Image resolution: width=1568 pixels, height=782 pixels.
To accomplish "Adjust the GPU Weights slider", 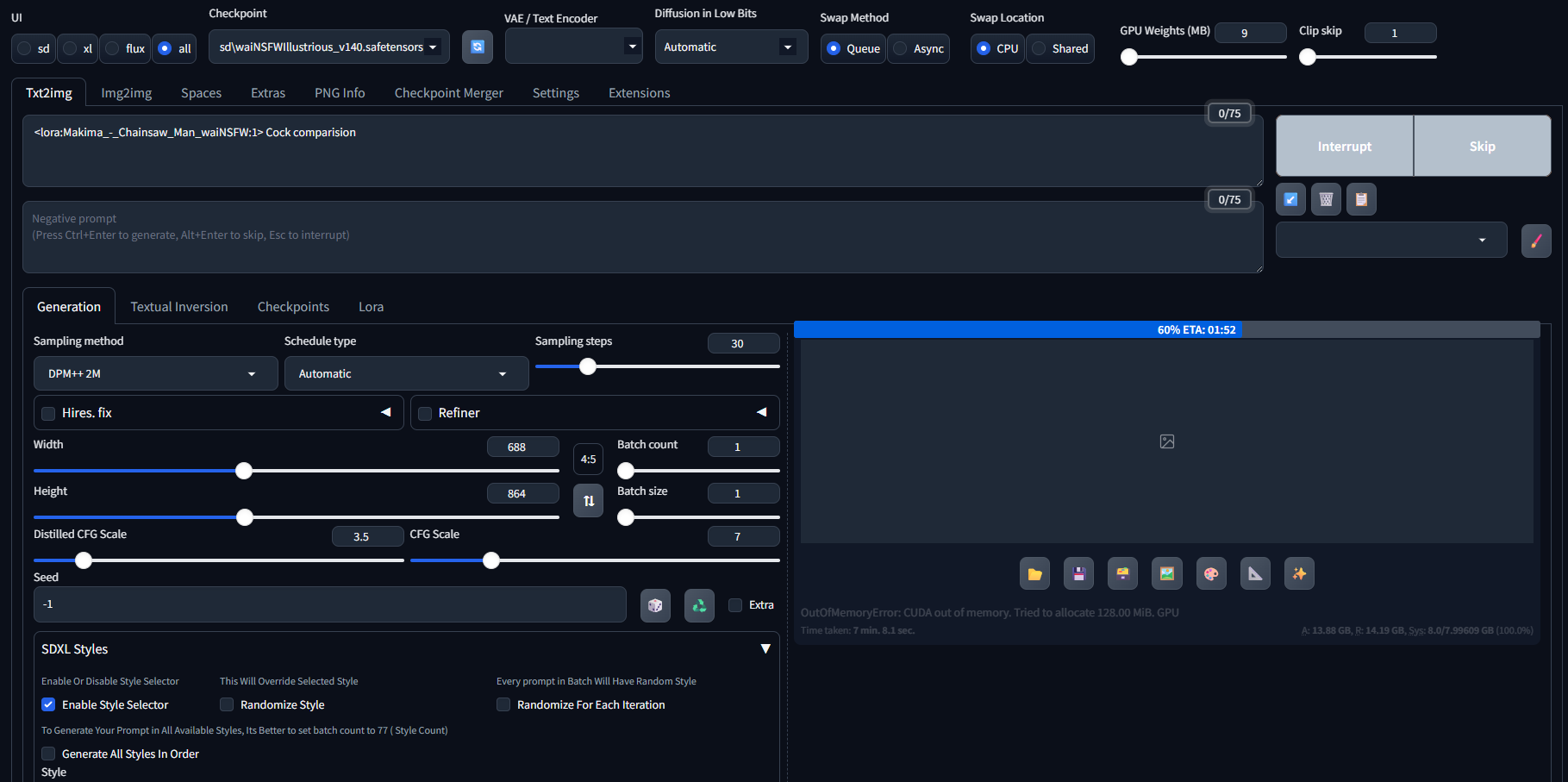I will [x=1203, y=57].
